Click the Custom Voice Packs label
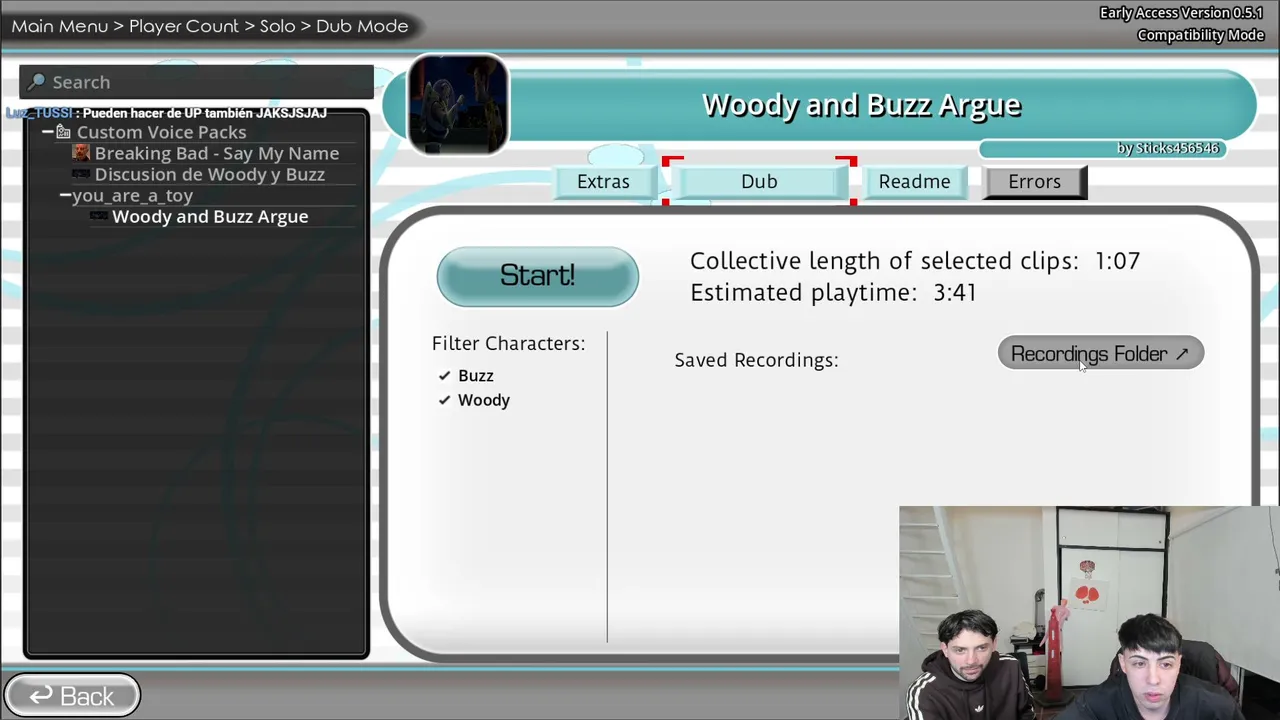The width and height of the screenshot is (1280, 720). coord(161,132)
